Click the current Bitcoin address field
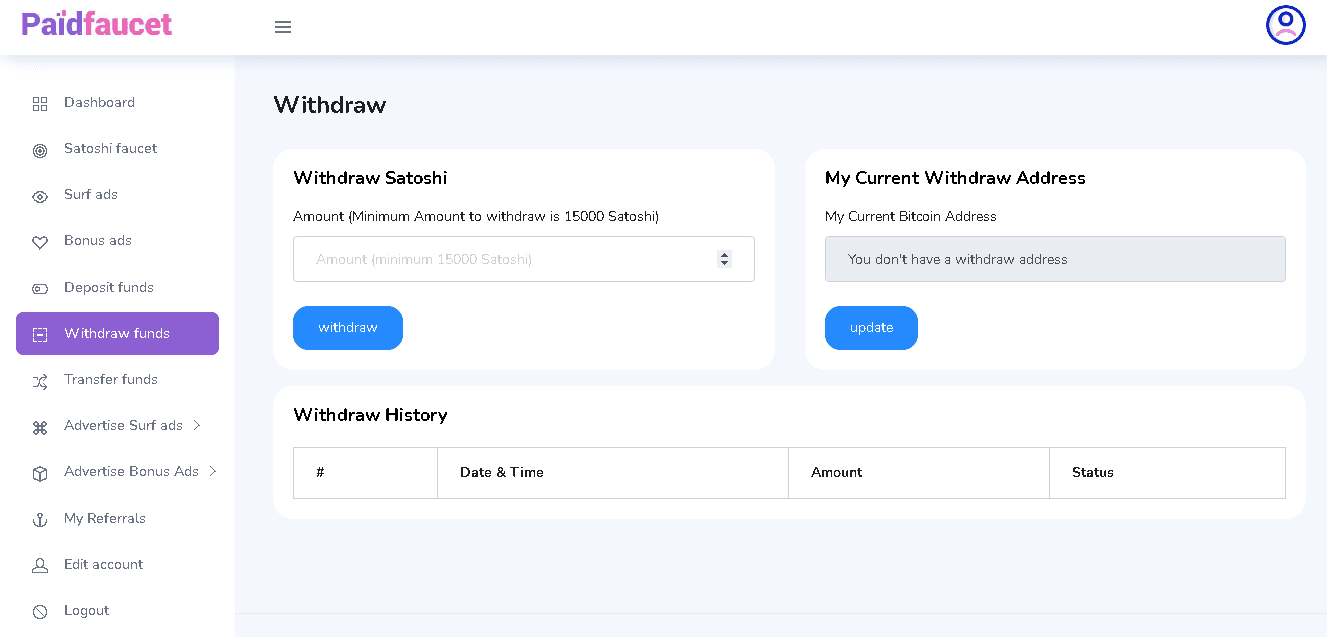The height and width of the screenshot is (637, 1327). [1054, 259]
